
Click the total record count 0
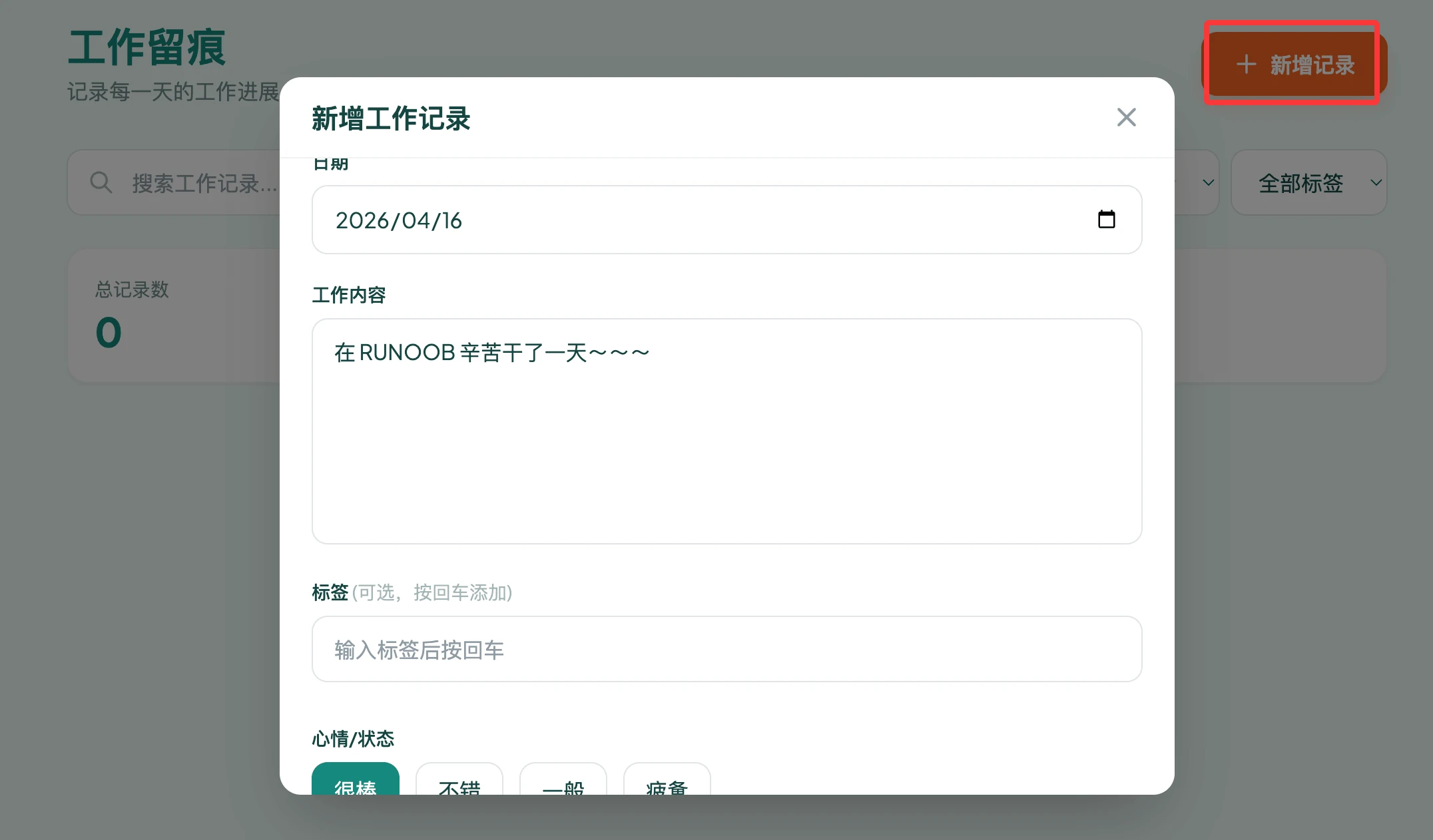click(109, 332)
